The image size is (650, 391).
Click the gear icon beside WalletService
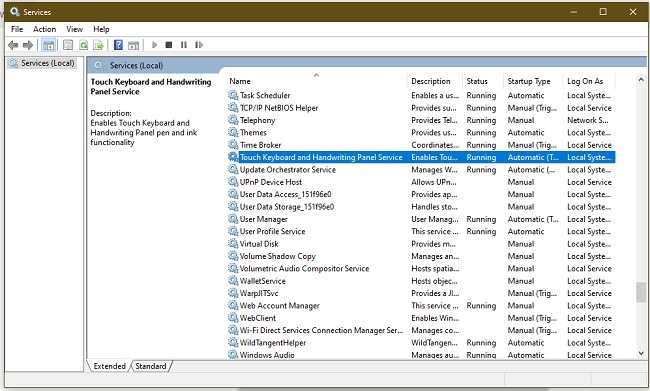coord(233,280)
